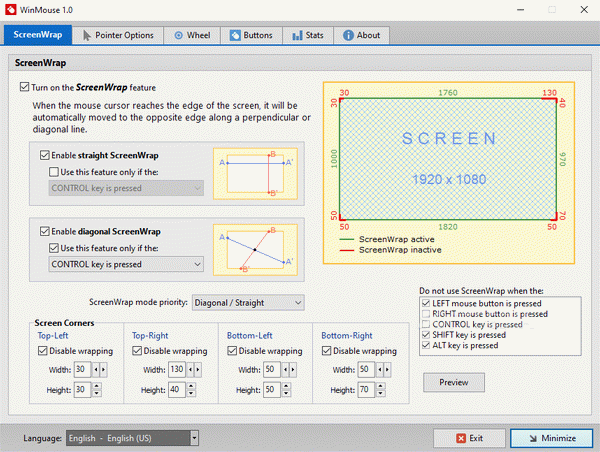Screen dimensions: 600x452
Task: Minimize window via title bar button
Action: coord(520,10)
